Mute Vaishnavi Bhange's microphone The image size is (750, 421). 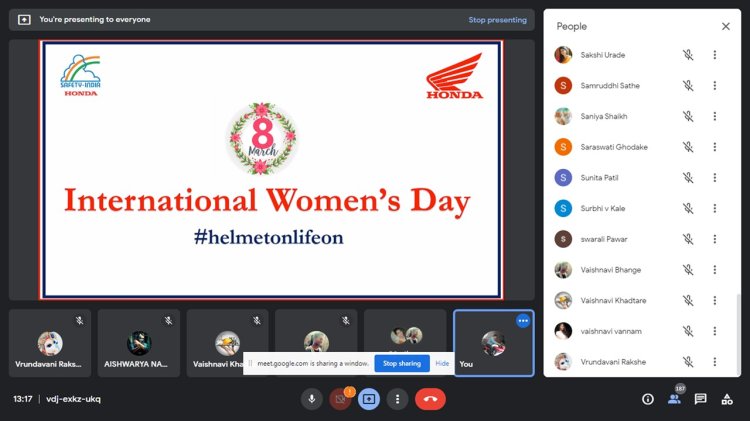(688, 270)
